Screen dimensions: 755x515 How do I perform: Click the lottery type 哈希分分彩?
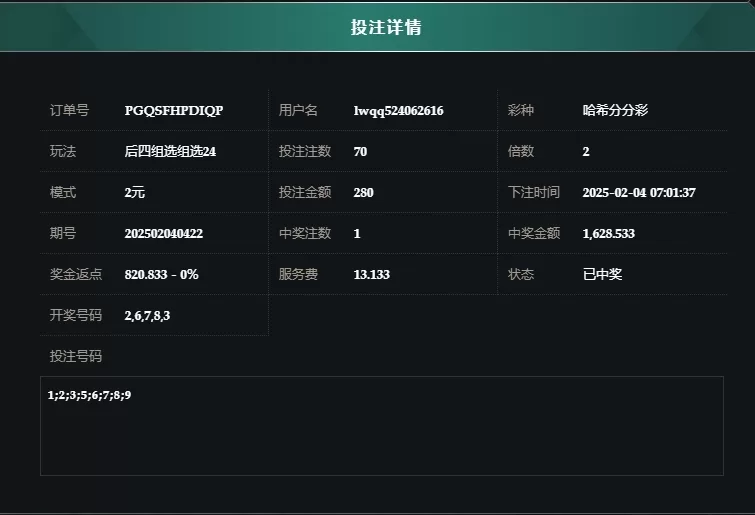[615, 110]
